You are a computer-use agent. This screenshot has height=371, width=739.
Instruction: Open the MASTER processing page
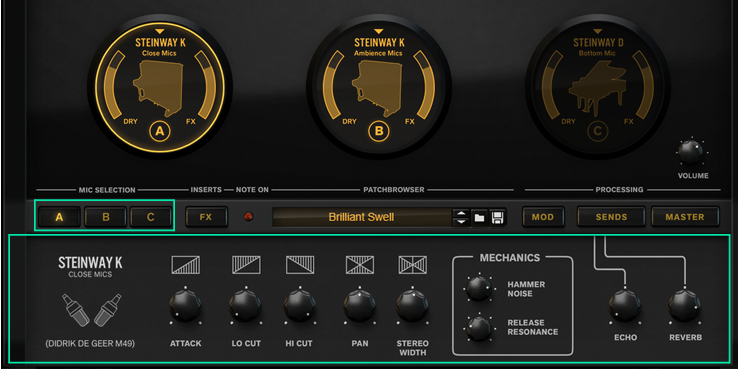tap(685, 217)
